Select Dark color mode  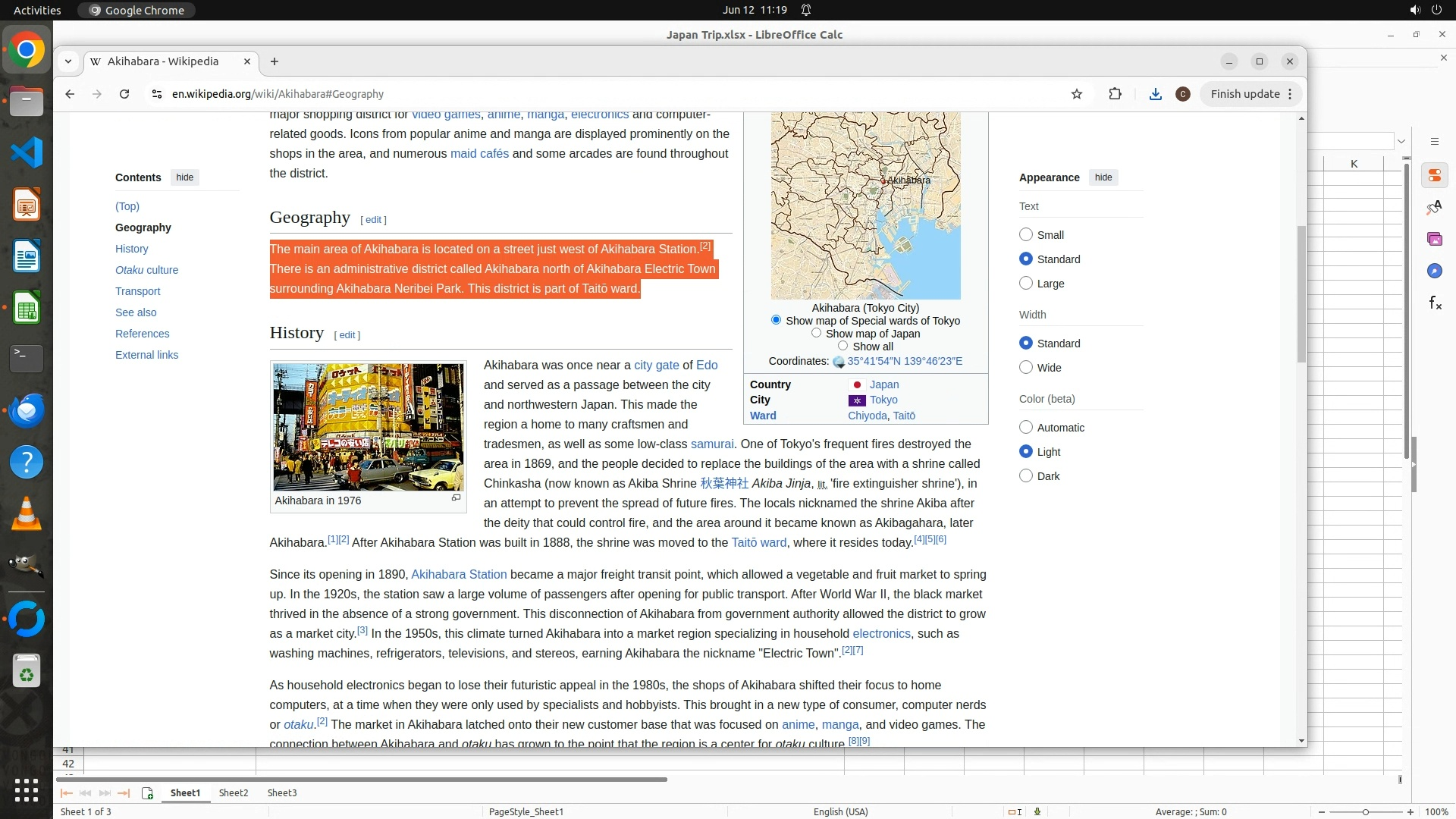[x=1026, y=476]
